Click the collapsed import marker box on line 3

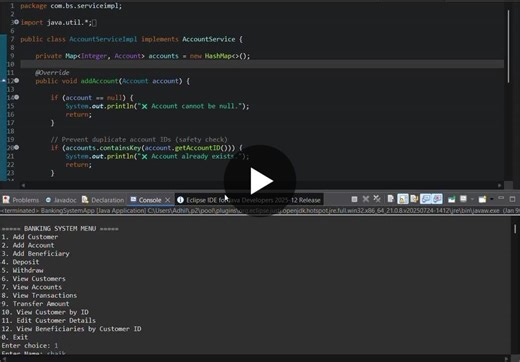94,23
